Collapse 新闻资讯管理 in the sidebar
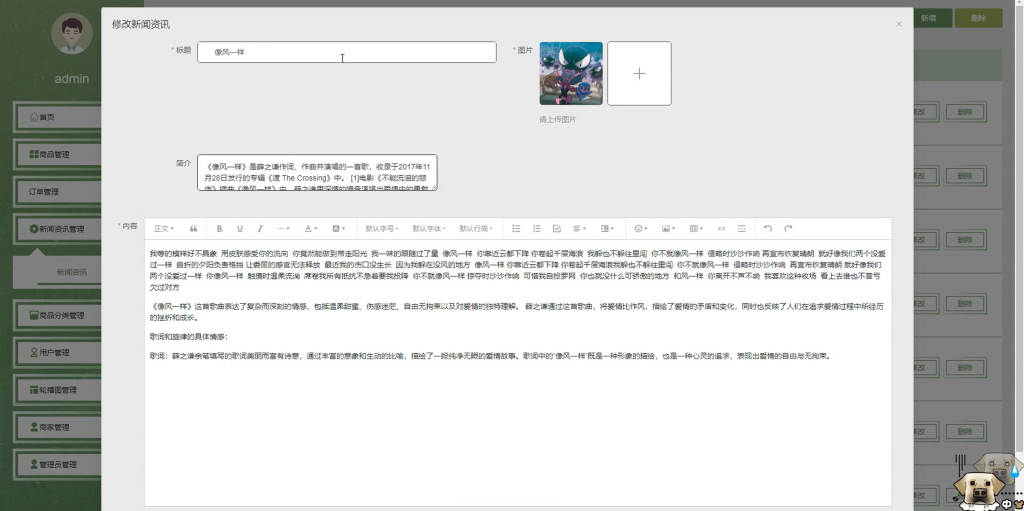This screenshot has height=511, width=1024. click(57, 229)
